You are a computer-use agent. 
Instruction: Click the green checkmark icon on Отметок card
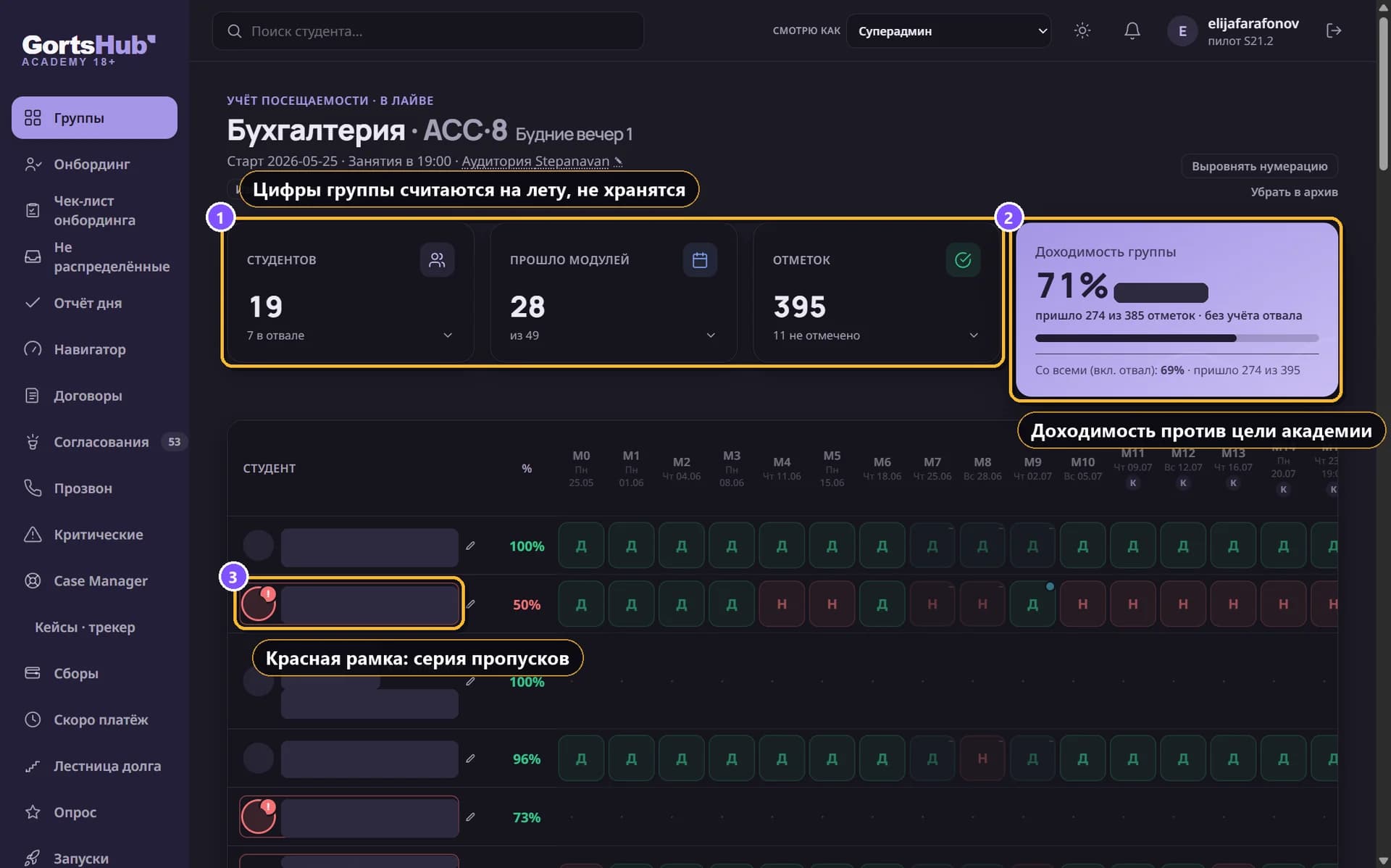963,260
